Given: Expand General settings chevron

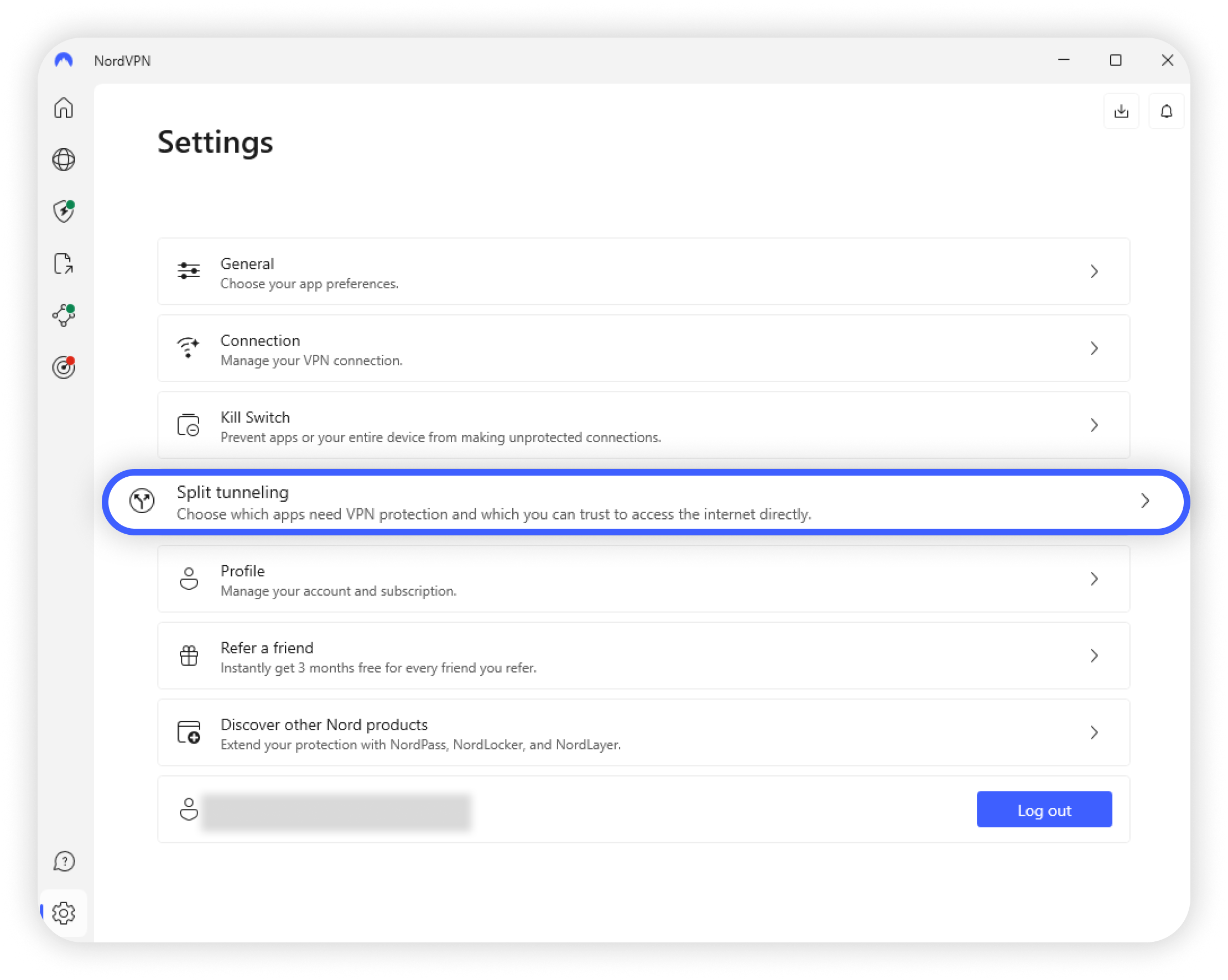Looking at the screenshot, I should (x=1094, y=272).
